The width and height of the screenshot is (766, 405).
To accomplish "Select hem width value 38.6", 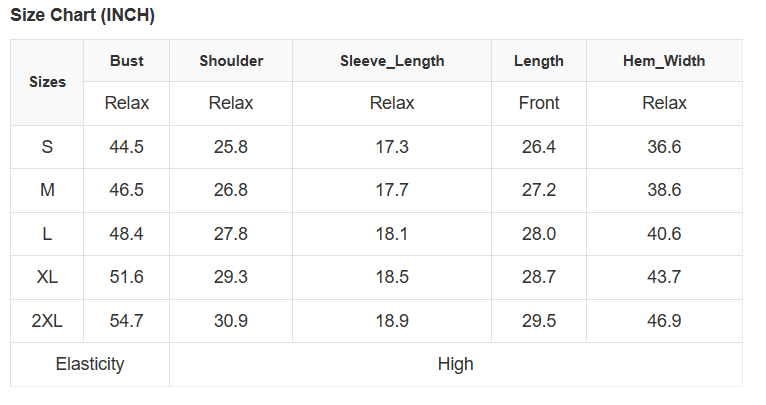I will tap(664, 190).
